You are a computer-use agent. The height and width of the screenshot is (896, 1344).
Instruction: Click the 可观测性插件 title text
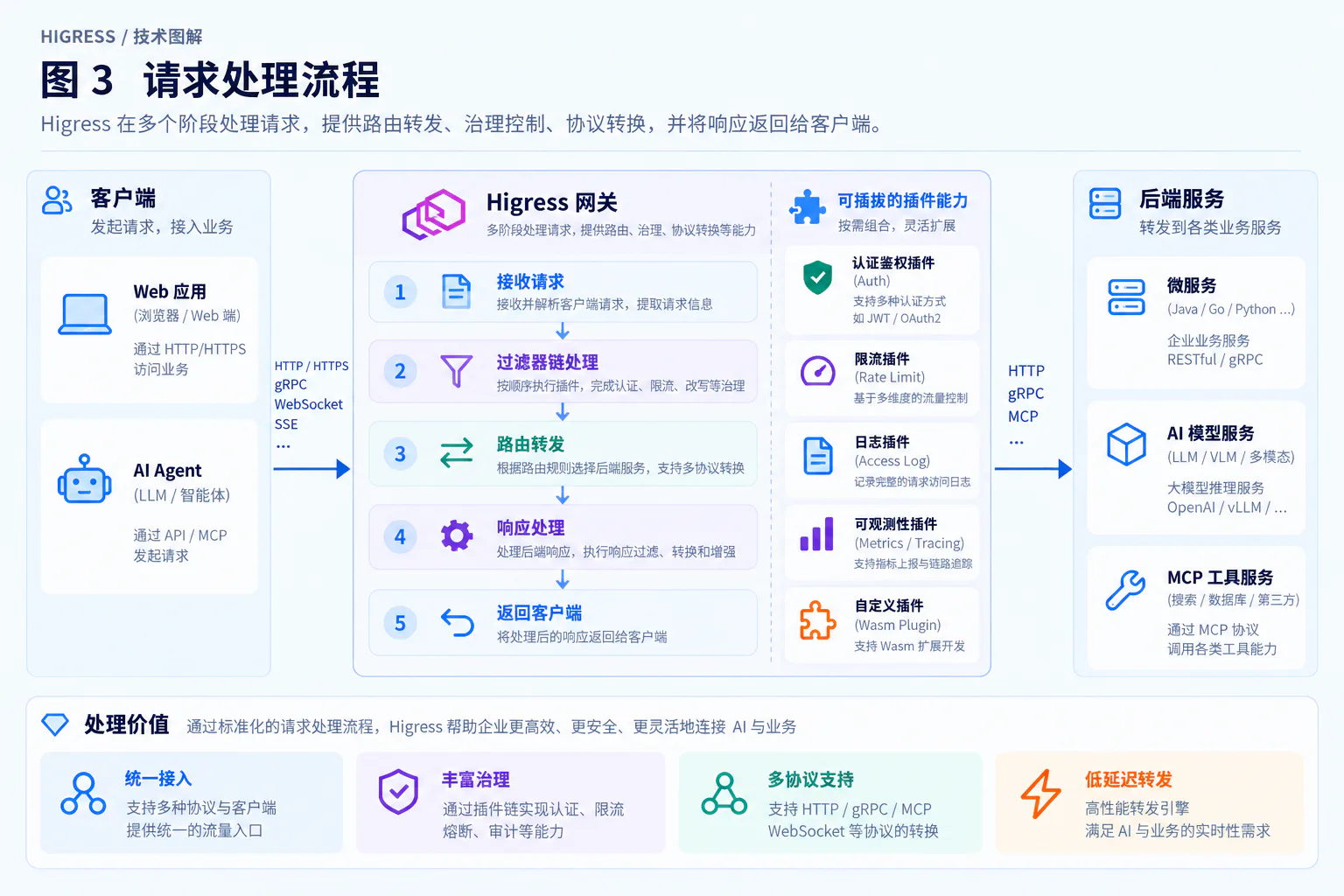pos(896,524)
